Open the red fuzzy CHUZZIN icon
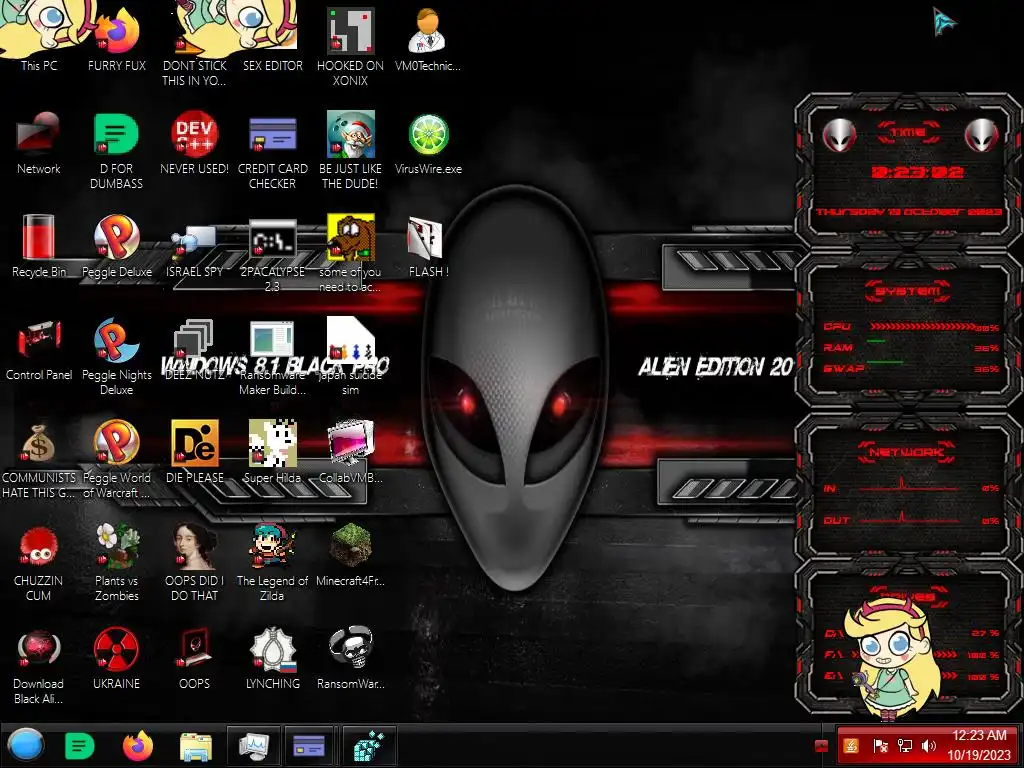 pos(39,562)
